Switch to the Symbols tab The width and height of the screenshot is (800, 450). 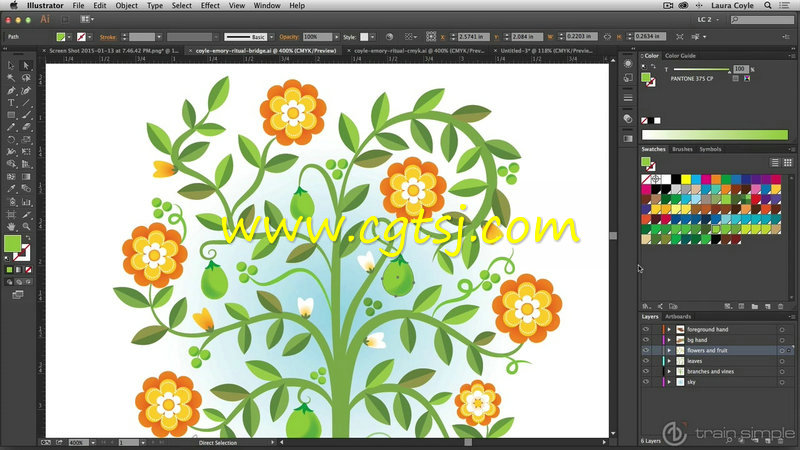point(710,149)
